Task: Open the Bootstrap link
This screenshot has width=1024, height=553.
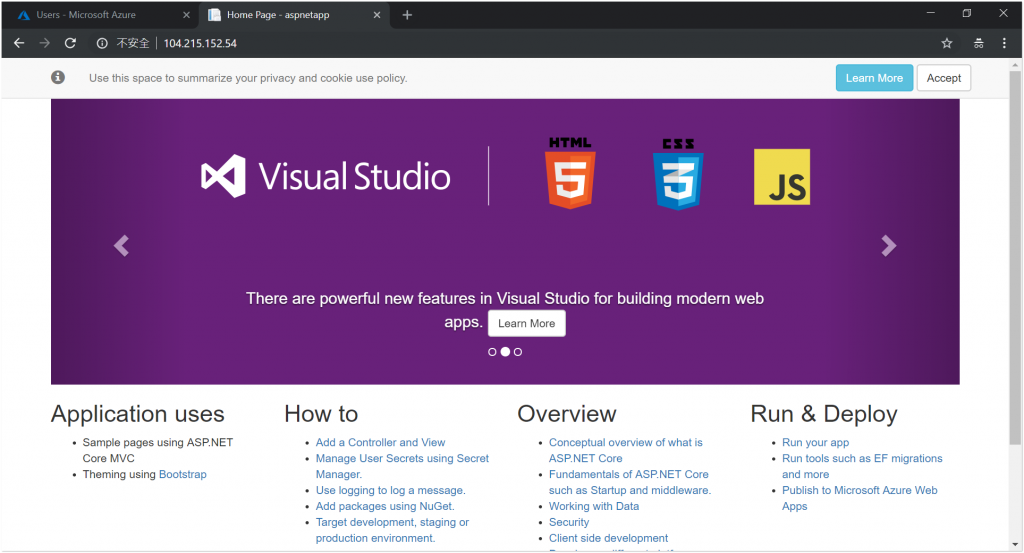Action: tap(182, 474)
